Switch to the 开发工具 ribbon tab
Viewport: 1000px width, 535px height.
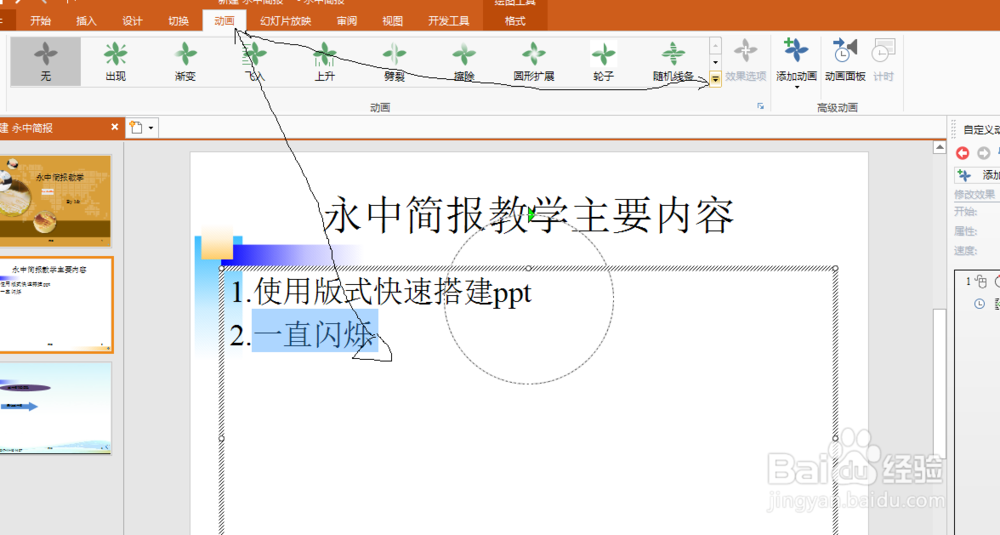(x=448, y=21)
